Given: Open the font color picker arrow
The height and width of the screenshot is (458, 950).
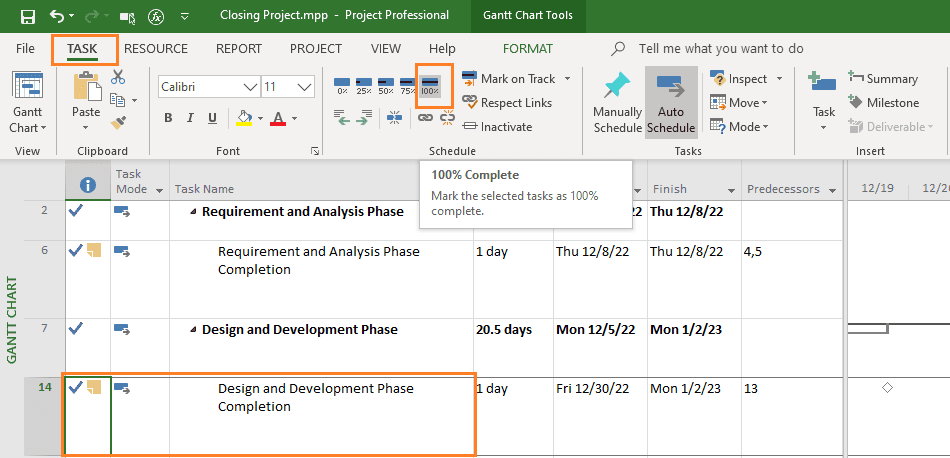Looking at the screenshot, I should point(294,118).
